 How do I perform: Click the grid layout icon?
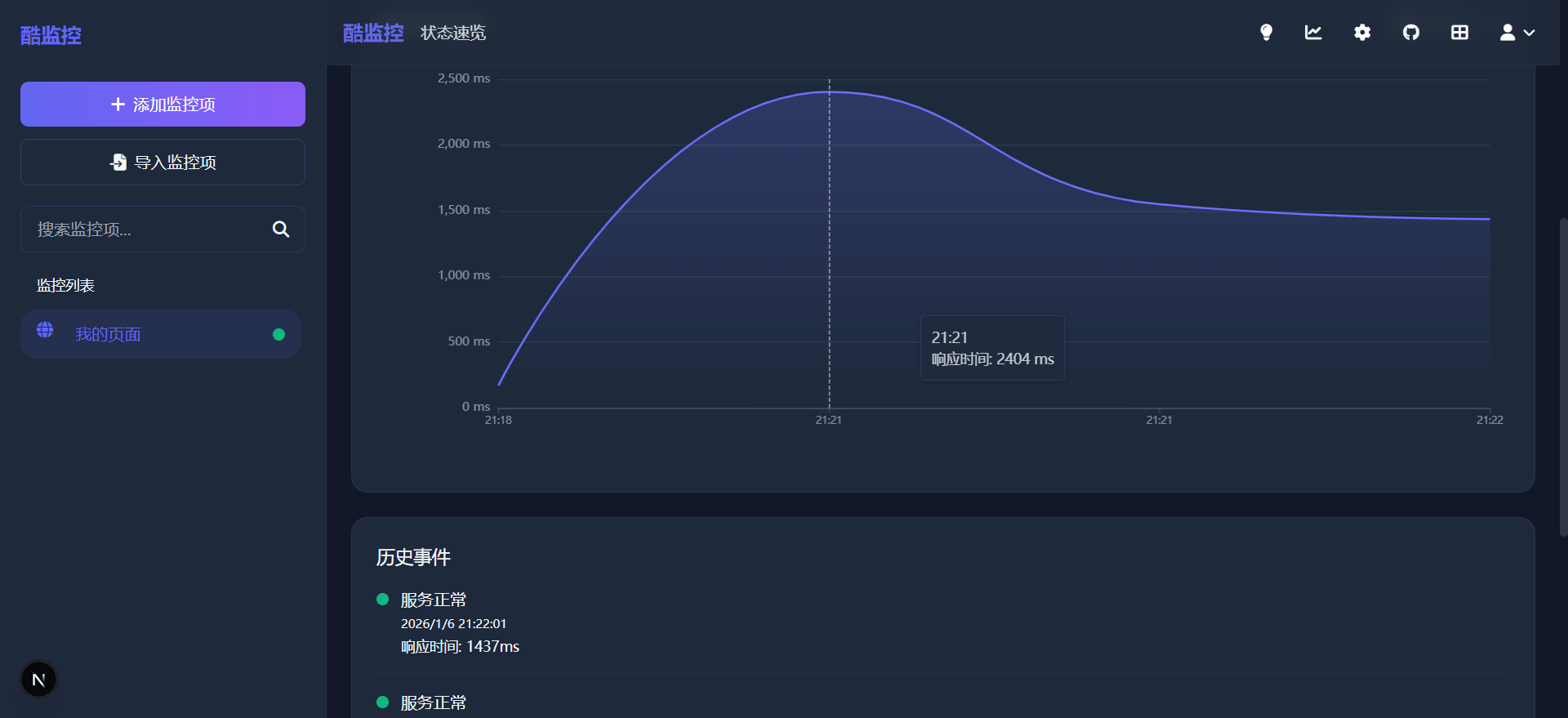(x=1459, y=33)
